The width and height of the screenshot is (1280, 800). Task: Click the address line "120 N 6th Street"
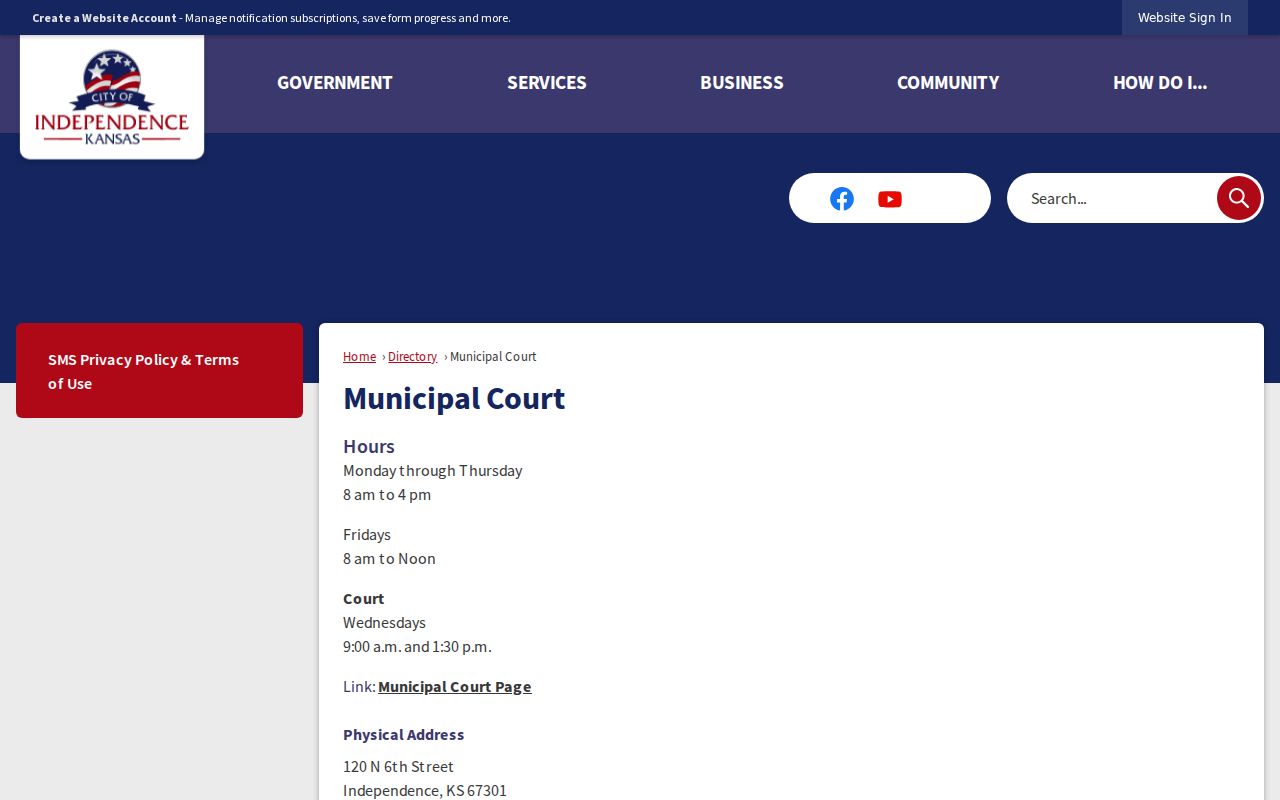coord(398,767)
